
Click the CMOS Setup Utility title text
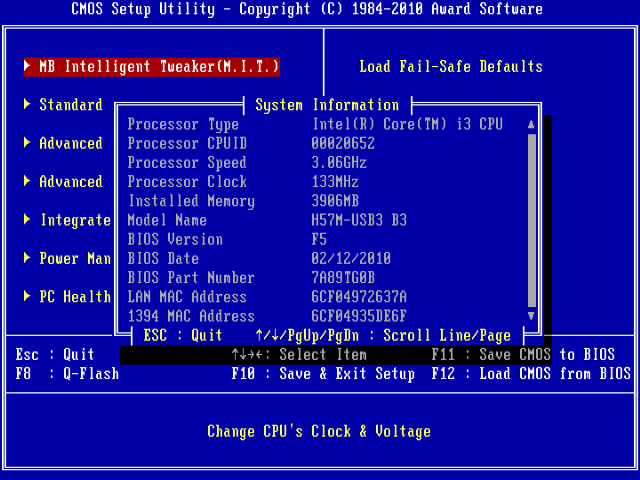307,9
